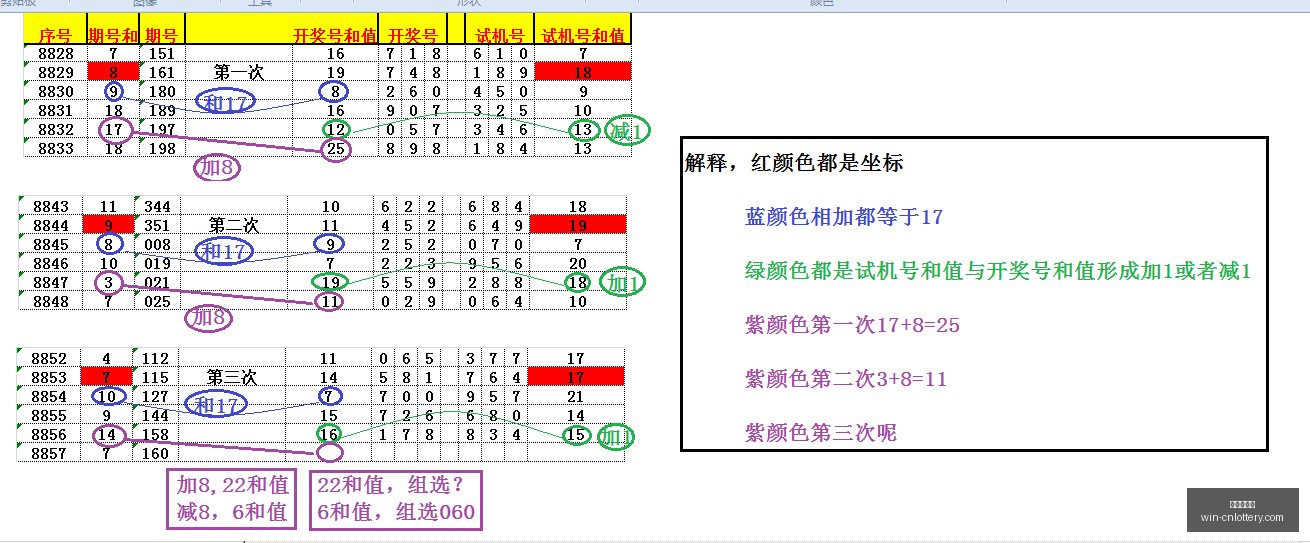The width and height of the screenshot is (1310, 543).
Task: Click the text 紫颜色第三次呢
Action: click(821, 433)
